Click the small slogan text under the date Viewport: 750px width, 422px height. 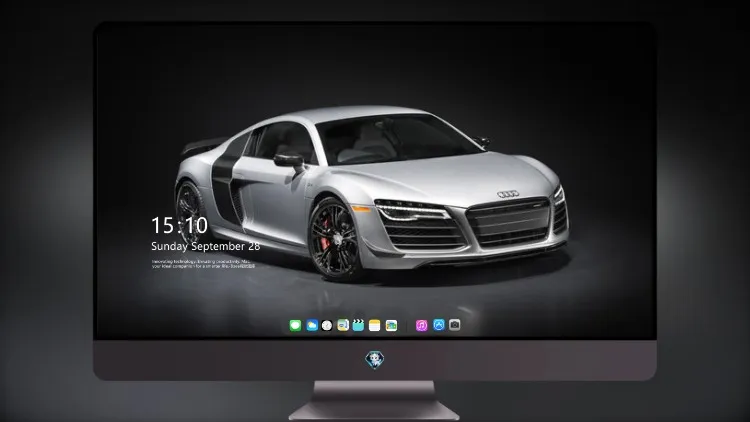coord(203,264)
